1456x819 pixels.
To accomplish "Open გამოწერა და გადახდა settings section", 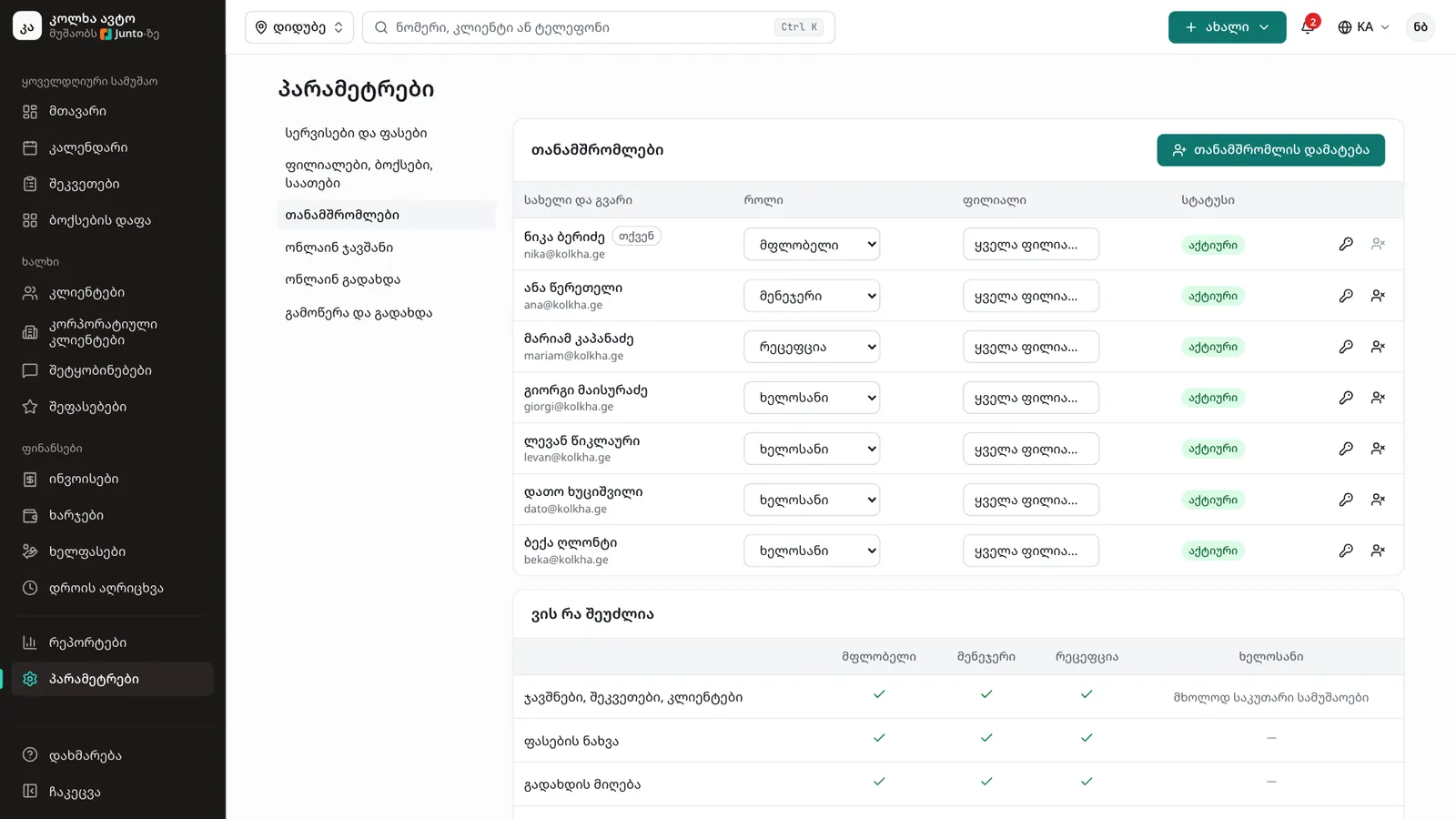I will coord(387,312).
